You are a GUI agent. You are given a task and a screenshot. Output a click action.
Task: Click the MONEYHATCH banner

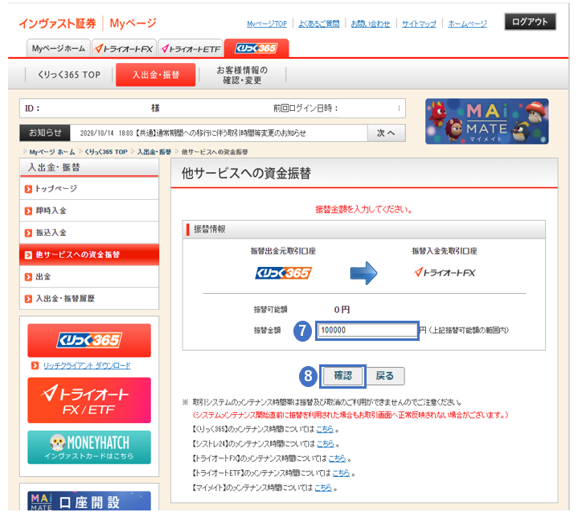click(89, 447)
